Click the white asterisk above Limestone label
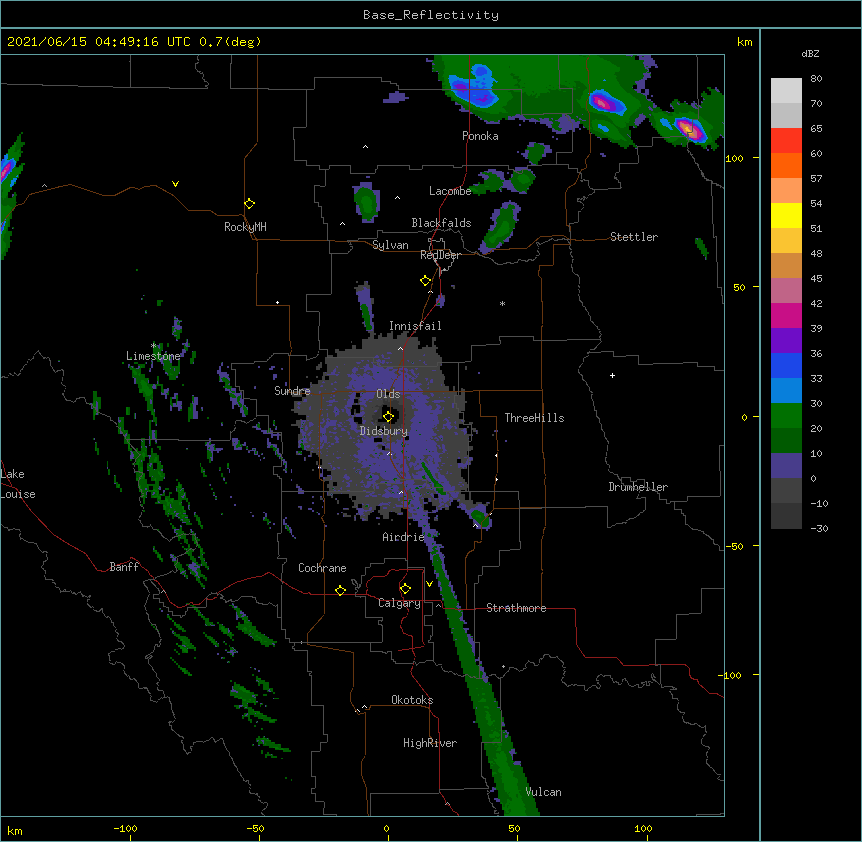This screenshot has width=862, height=842. pos(154,346)
